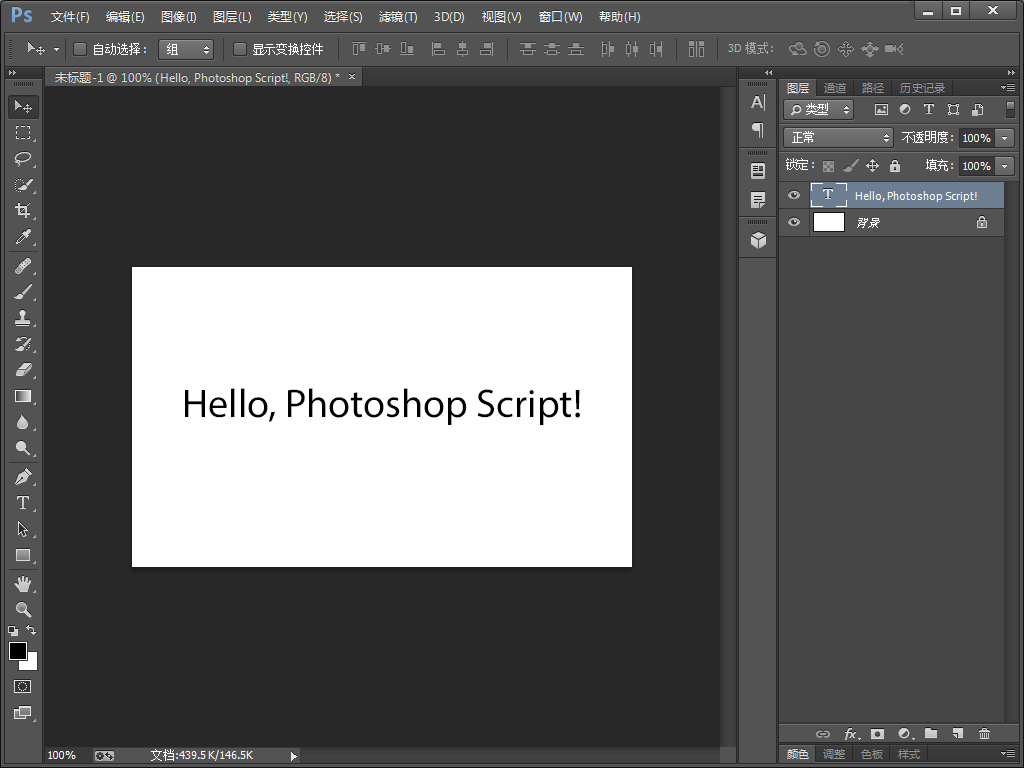The image size is (1024, 768).
Task: Toggle lock all padlock
Action: click(x=895, y=166)
